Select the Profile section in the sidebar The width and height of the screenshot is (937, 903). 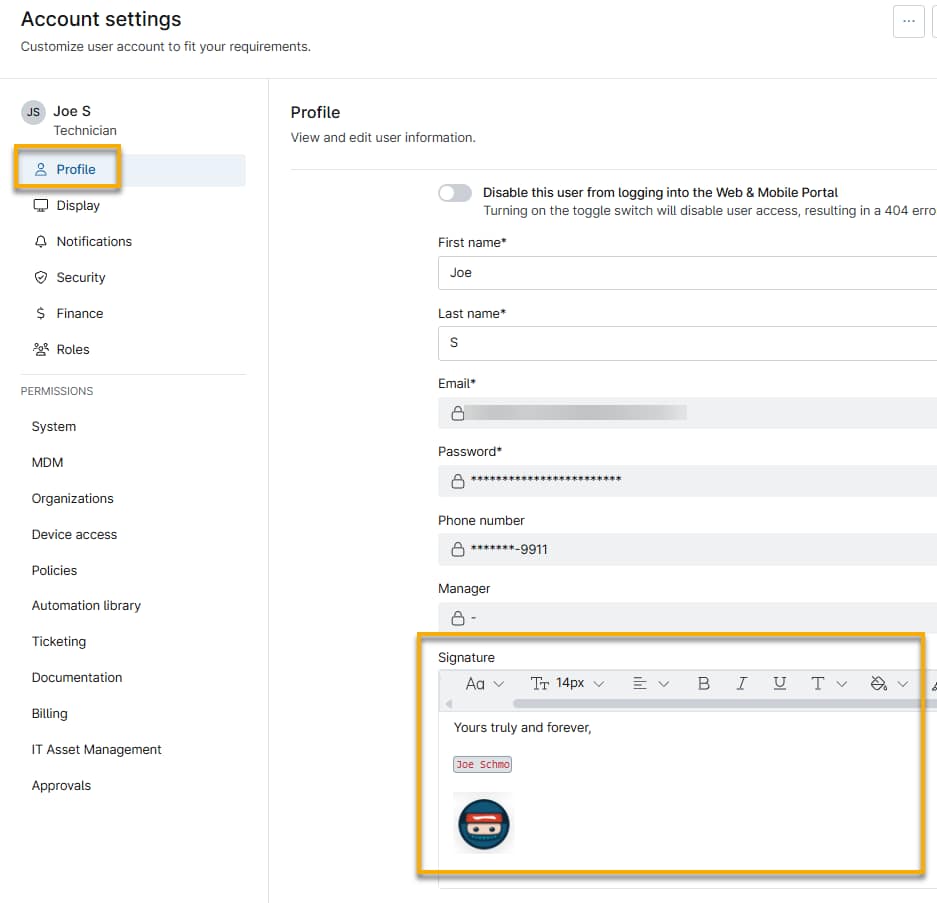tap(132, 170)
